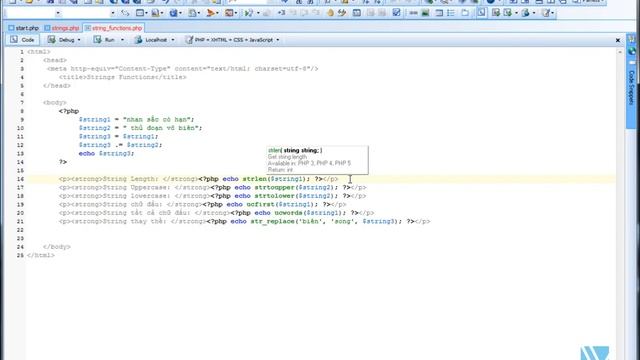The height and width of the screenshot is (360, 640).
Task: Close the current document with the X
Action: (618, 40)
